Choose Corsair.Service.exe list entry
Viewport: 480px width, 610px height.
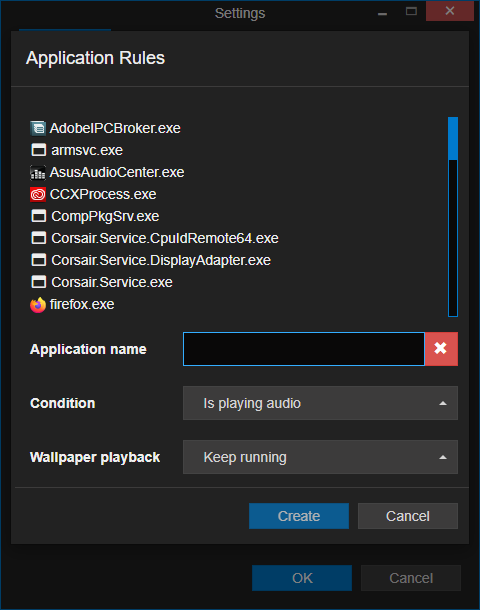(112, 282)
